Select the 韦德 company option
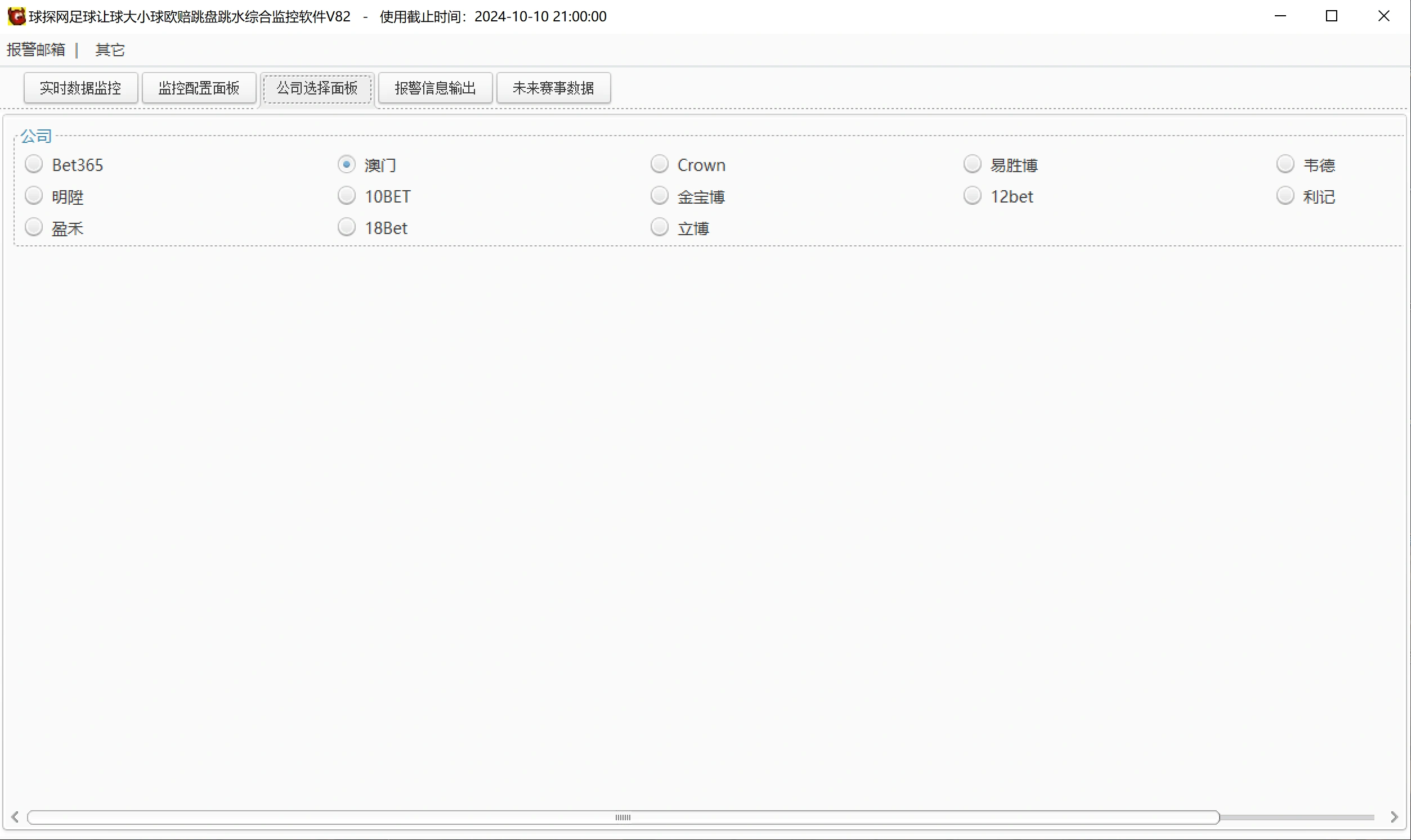 pos(1285,165)
